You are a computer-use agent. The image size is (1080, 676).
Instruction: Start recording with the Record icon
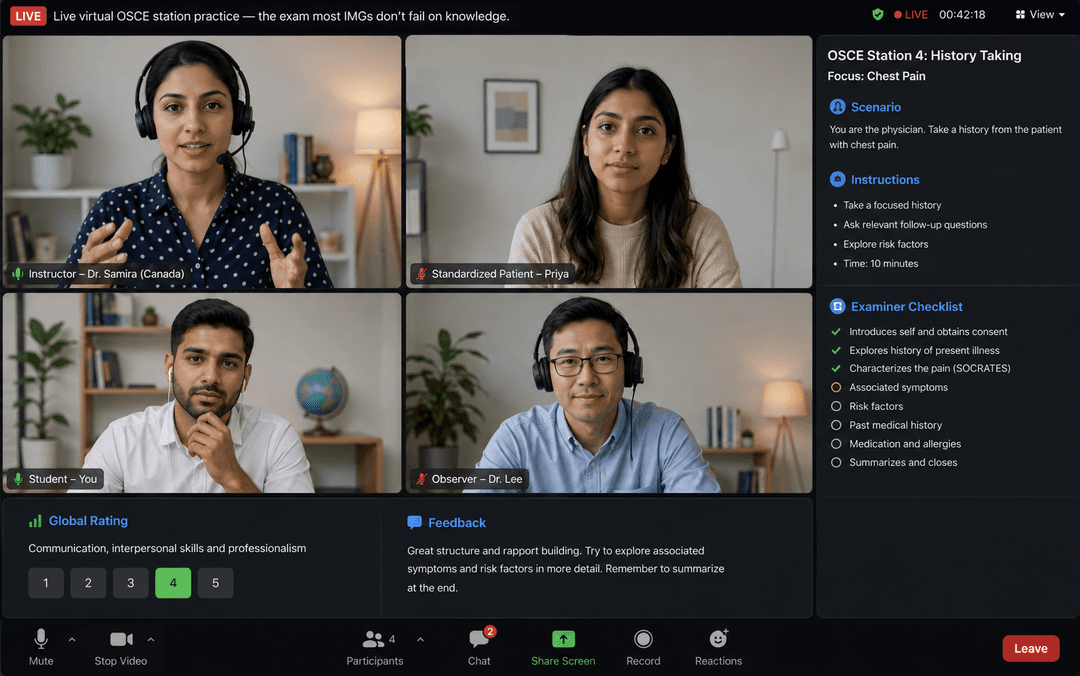pos(643,639)
